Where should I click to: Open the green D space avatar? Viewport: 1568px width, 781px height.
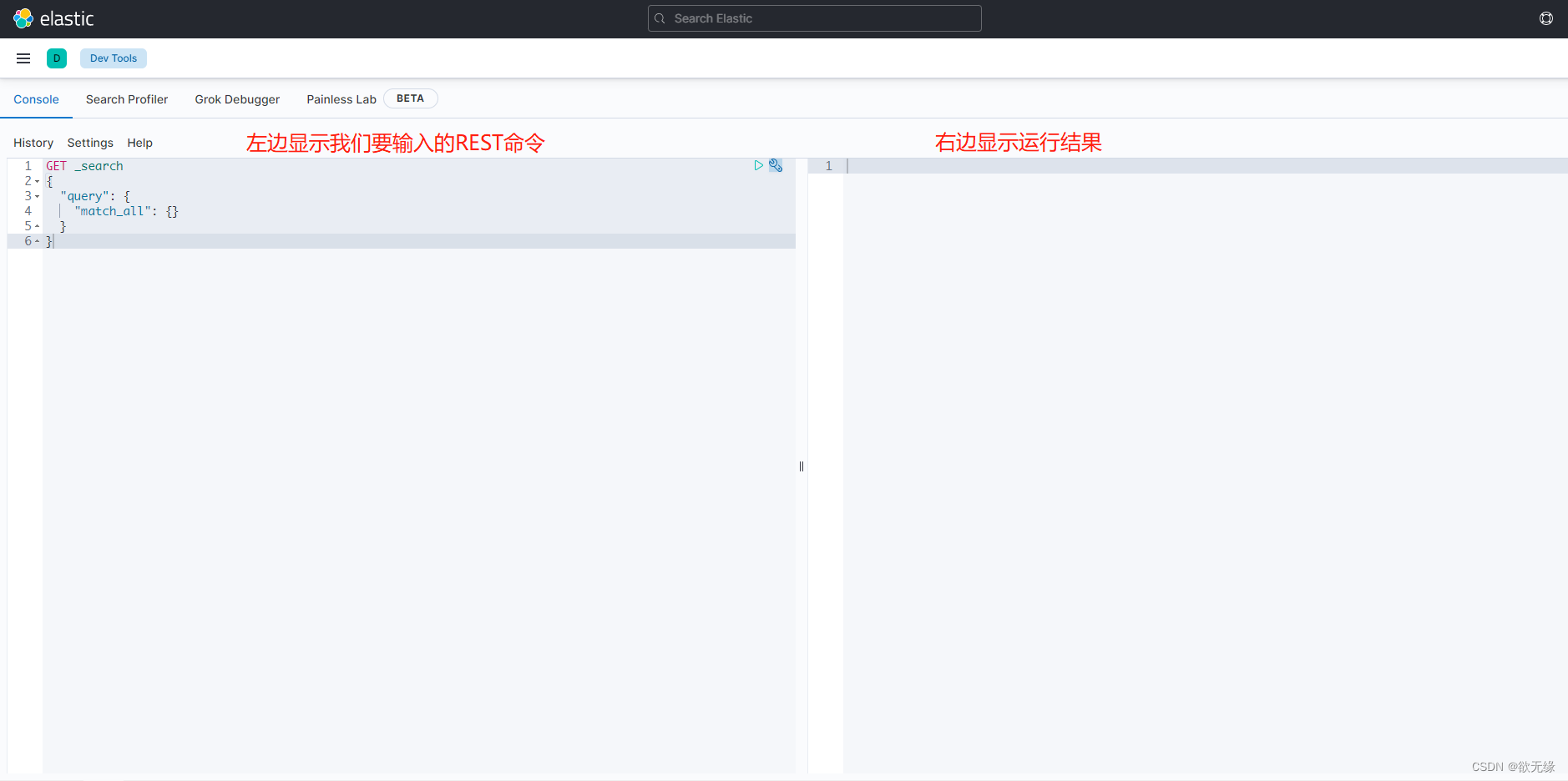click(x=57, y=58)
